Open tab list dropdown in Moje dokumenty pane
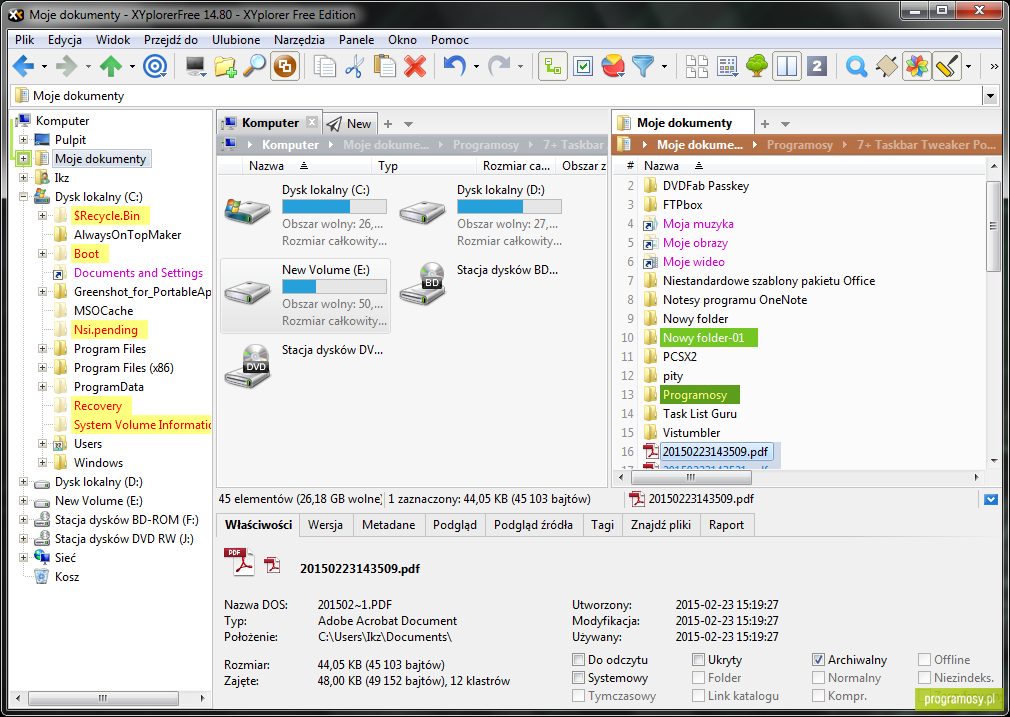 pyautogui.click(x=785, y=124)
